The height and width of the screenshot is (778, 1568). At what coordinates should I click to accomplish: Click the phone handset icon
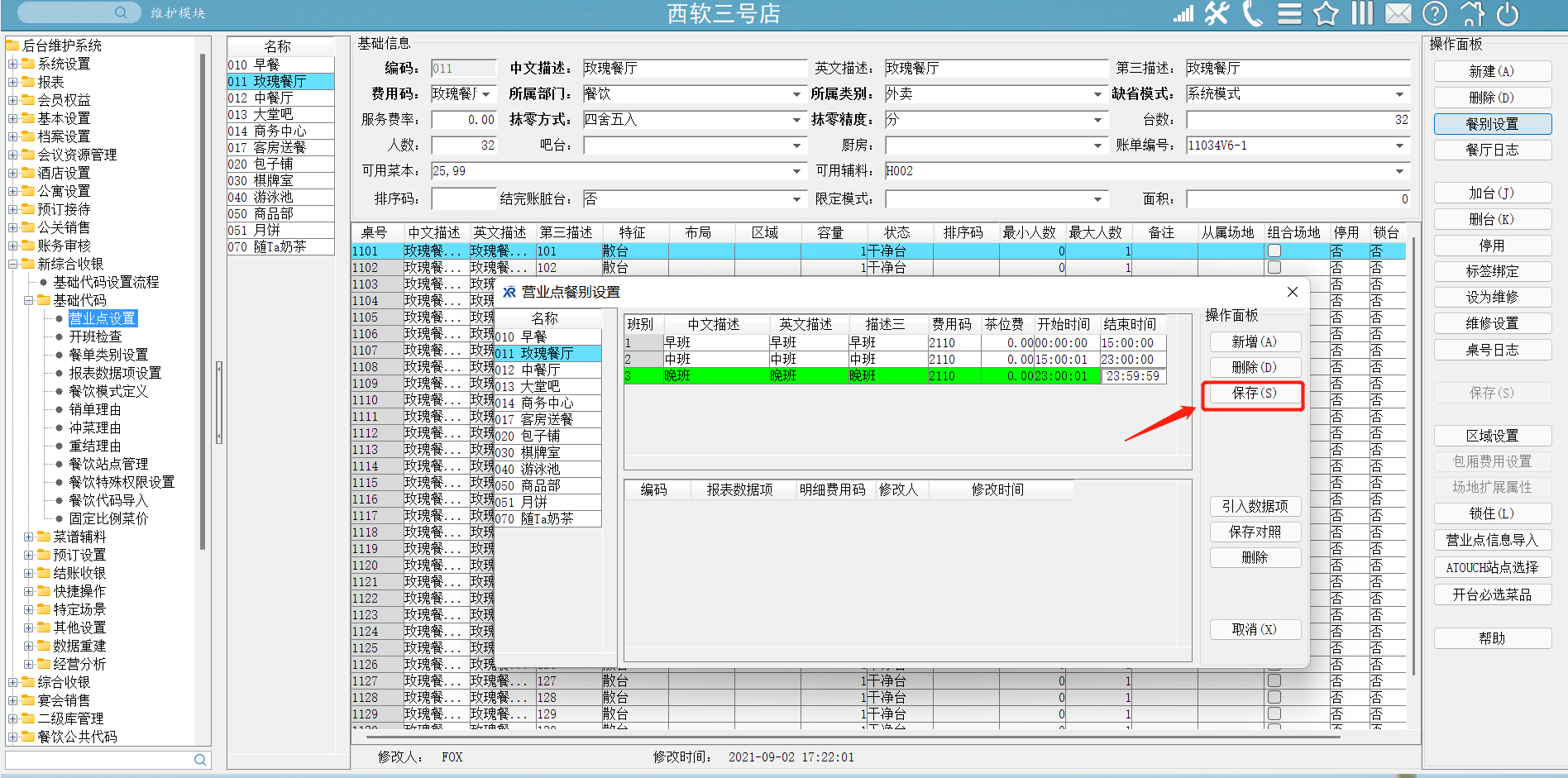click(1253, 13)
